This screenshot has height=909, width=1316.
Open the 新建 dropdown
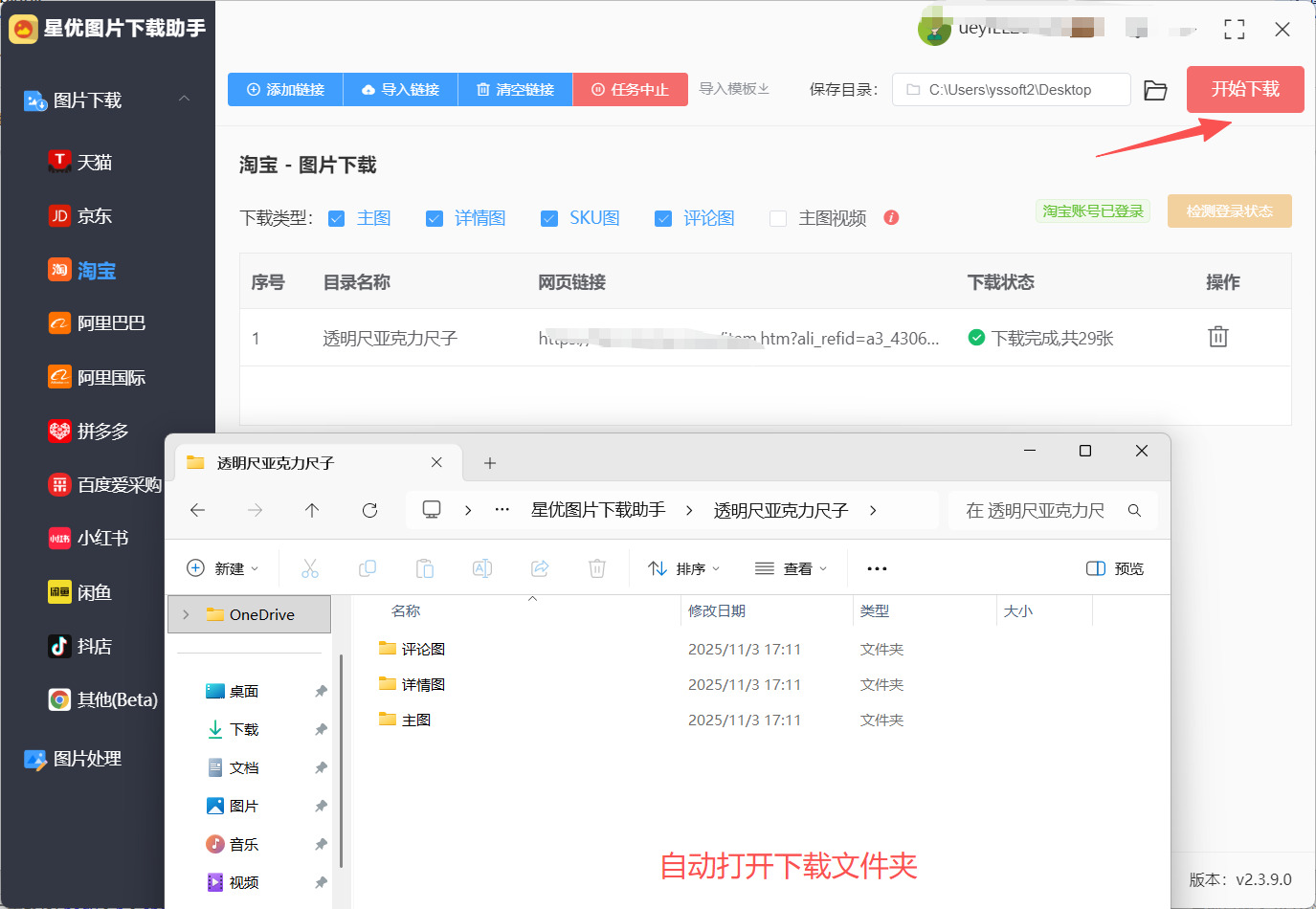pyautogui.click(x=223, y=568)
